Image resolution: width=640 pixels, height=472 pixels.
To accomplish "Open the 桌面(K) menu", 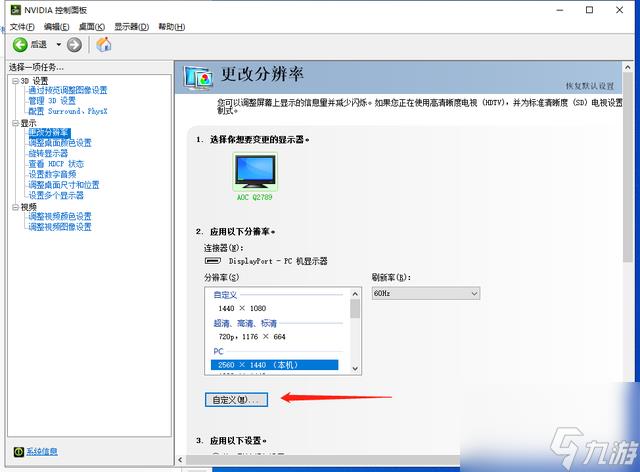I will pyautogui.click(x=91, y=27).
